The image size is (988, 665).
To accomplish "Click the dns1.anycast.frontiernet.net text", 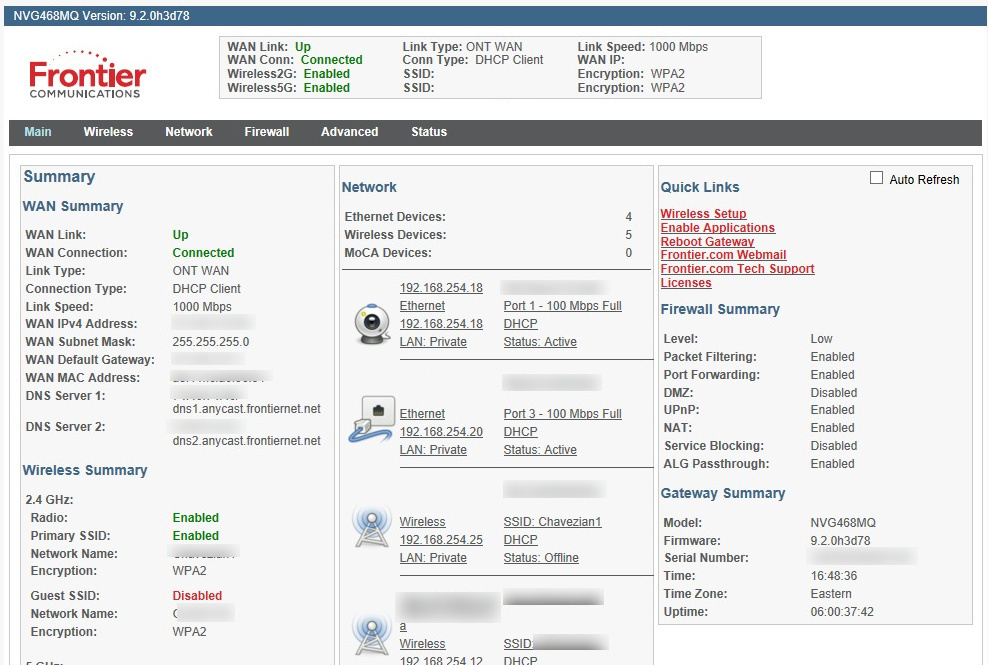I will (246, 408).
